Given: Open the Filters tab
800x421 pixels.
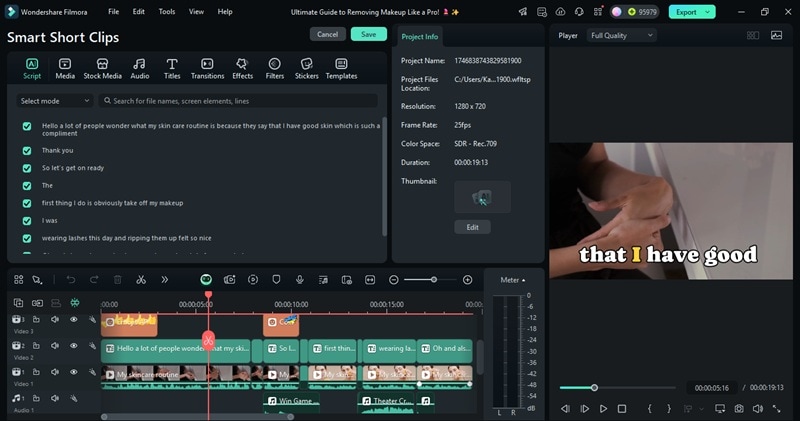Looking at the screenshot, I should 274,68.
